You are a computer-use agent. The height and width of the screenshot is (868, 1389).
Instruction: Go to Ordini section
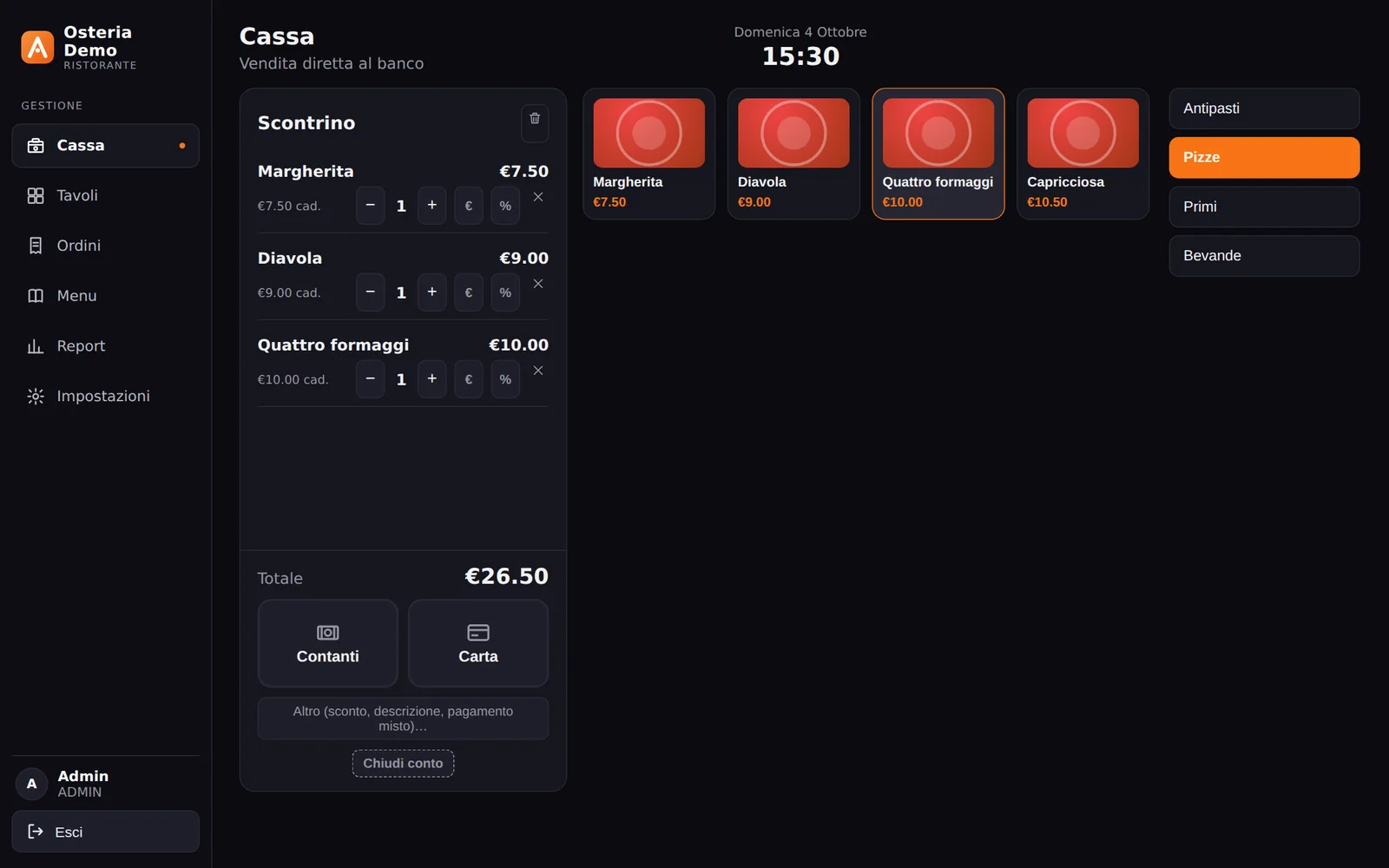[105, 246]
